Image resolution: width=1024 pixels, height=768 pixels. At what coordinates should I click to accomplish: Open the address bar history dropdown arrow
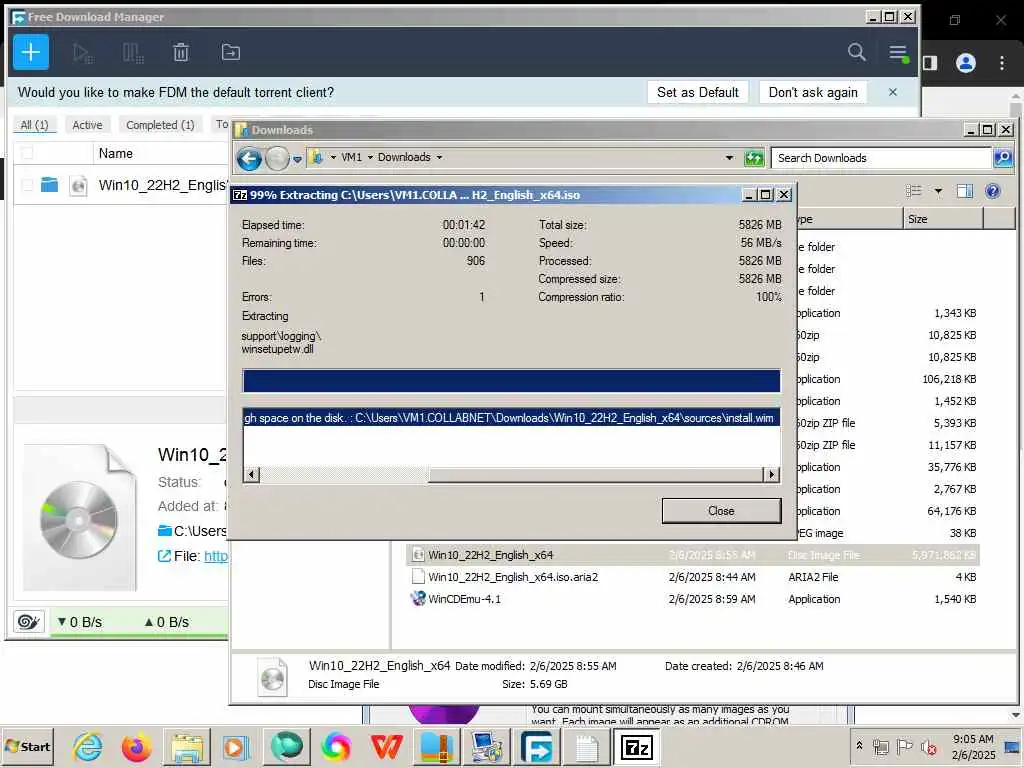point(729,157)
